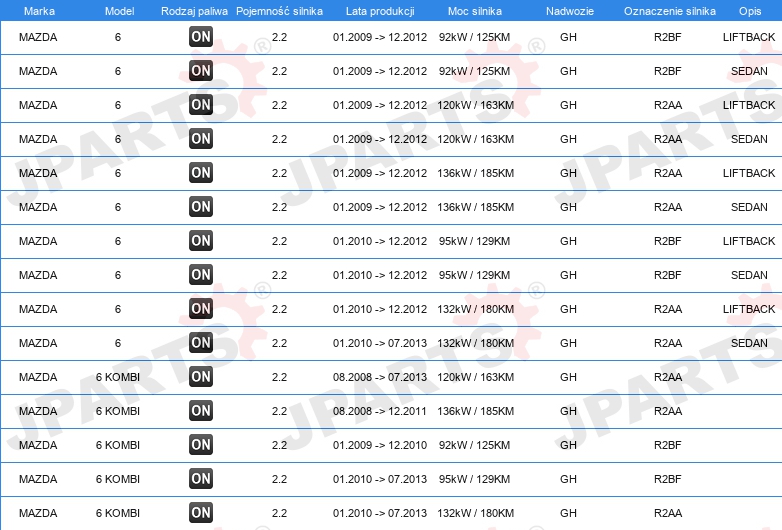Click ON fuel icon in 6 KOMBI 120kW row
Viewport: 782px width, 530px height.
click(201, 376)
